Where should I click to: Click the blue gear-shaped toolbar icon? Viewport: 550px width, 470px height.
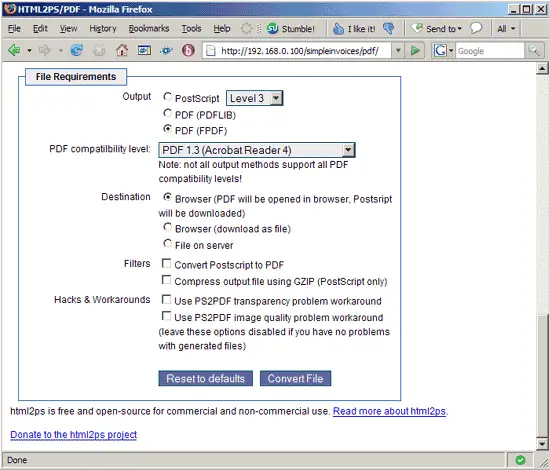pyautogui.click(x=166, y=51)
